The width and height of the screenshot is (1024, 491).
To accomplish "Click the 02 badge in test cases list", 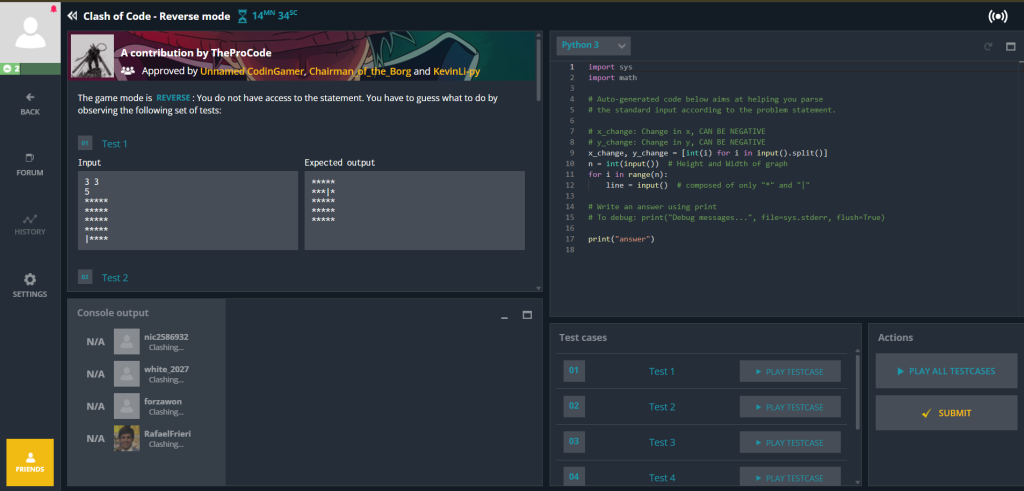I will point(574,406).
